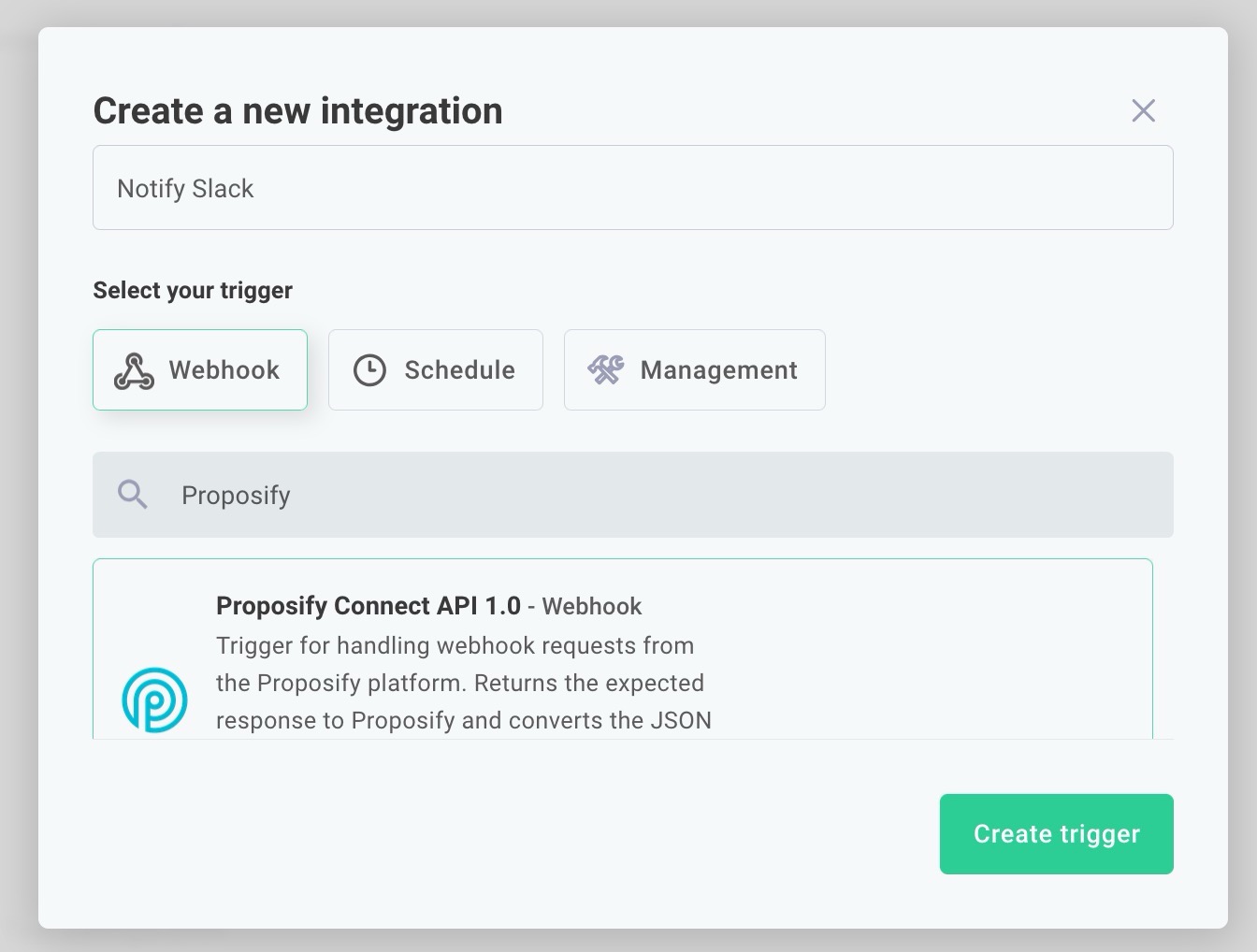Click the 'Create a new integration' heading

[297, 110]
